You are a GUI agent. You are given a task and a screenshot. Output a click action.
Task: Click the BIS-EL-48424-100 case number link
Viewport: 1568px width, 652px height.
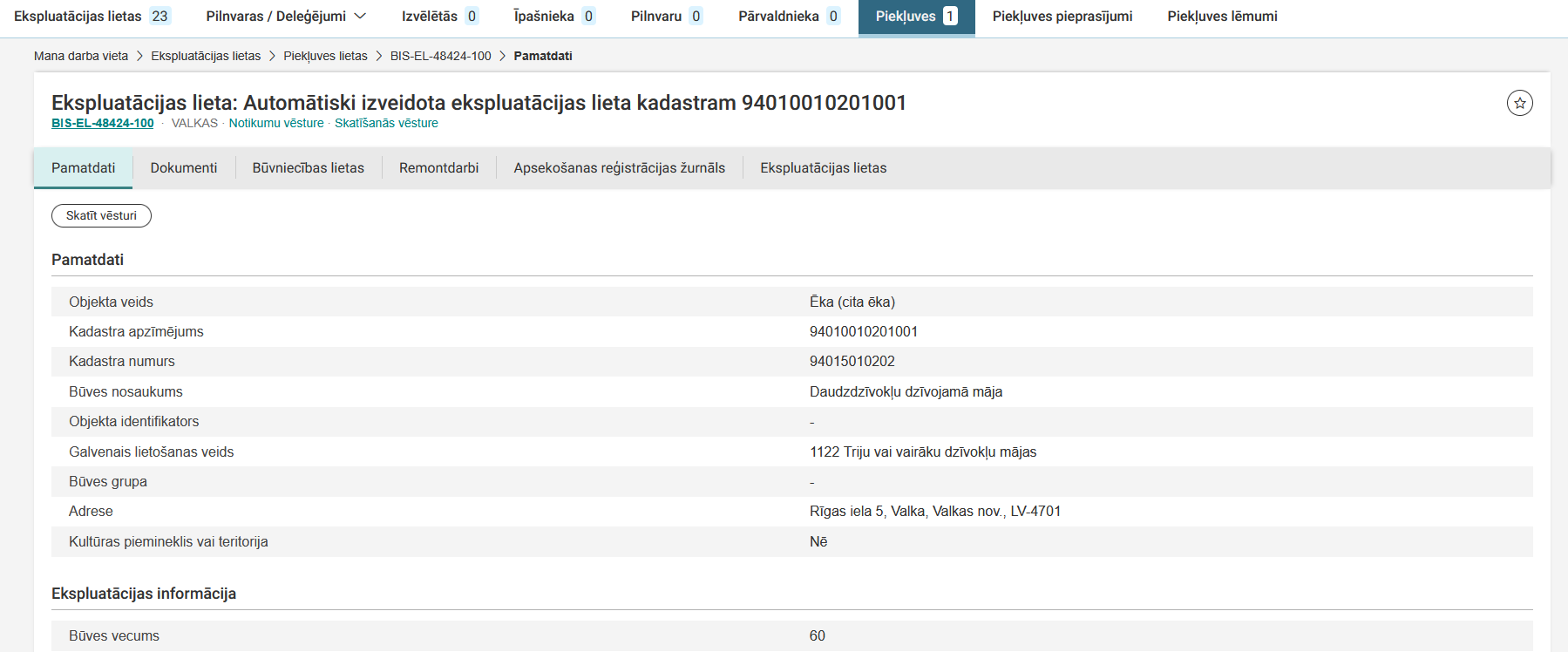103,123
